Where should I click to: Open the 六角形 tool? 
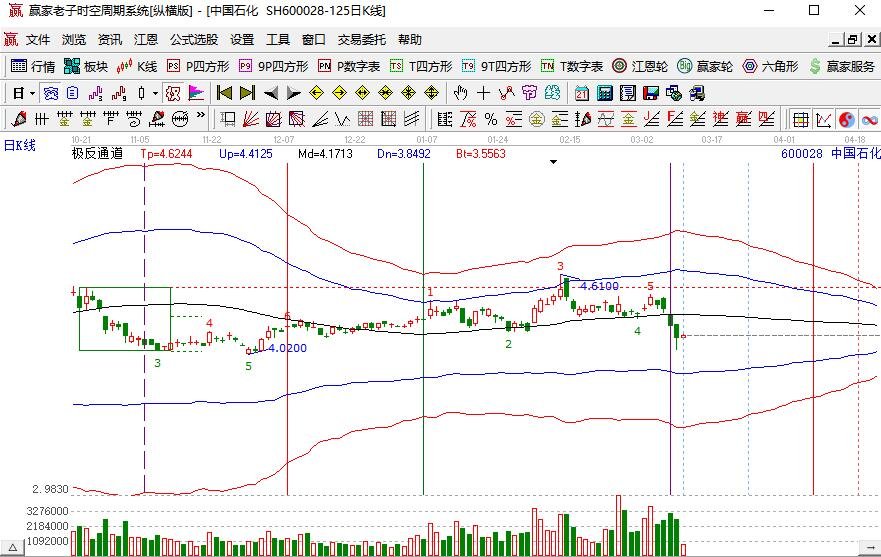770,66
